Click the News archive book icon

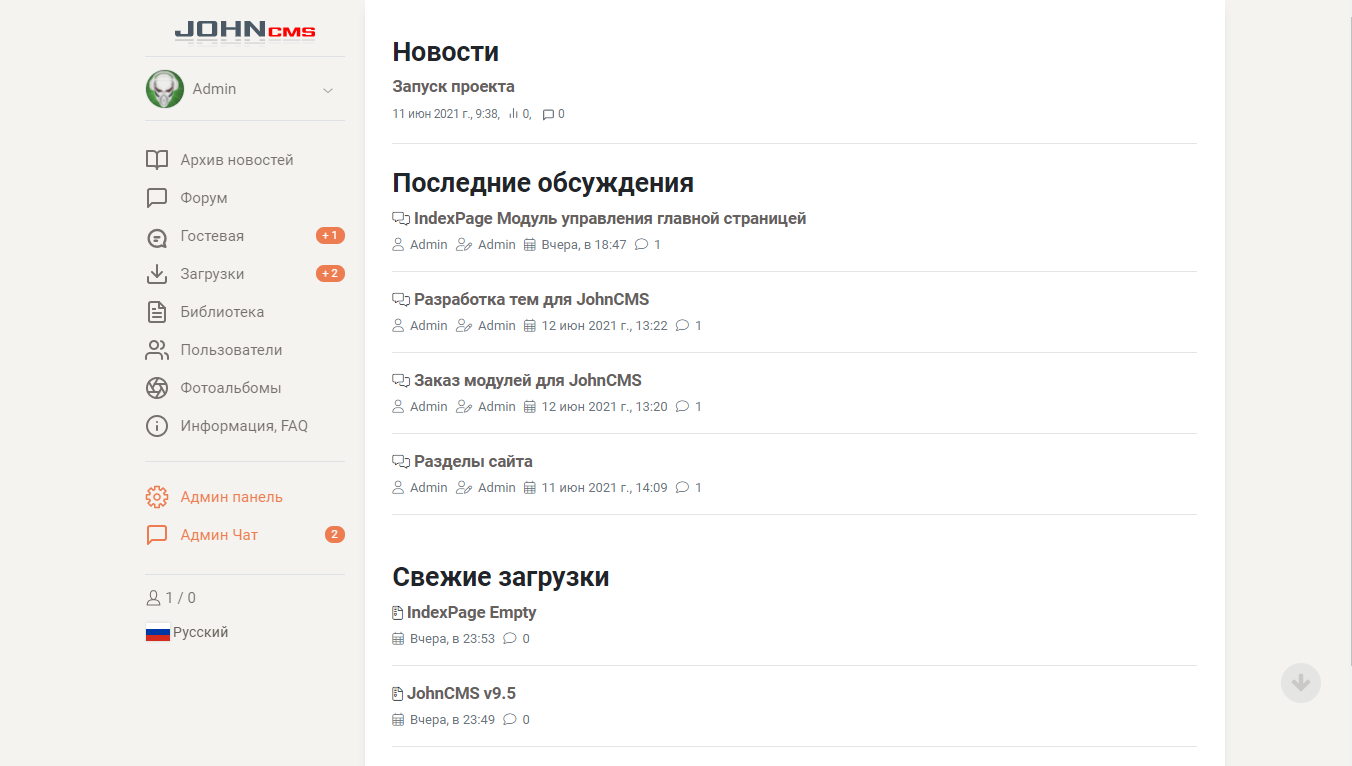(157, 160)
